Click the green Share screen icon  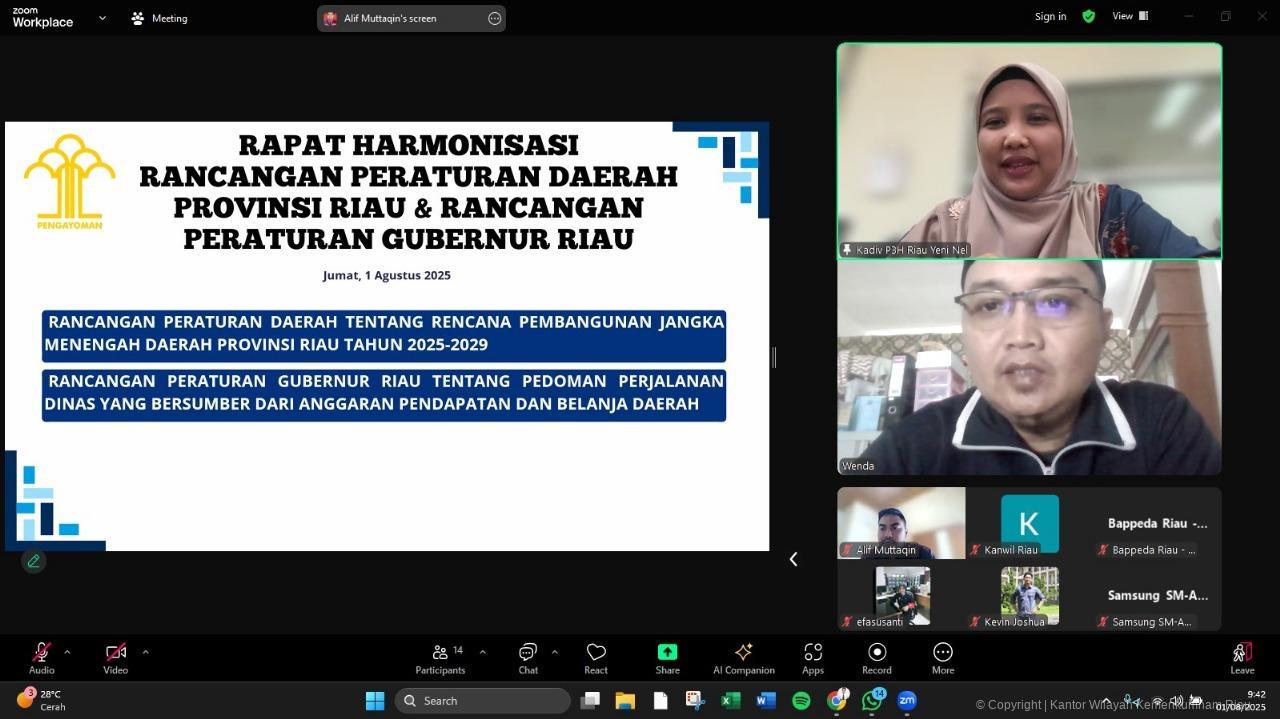(667, 656)
